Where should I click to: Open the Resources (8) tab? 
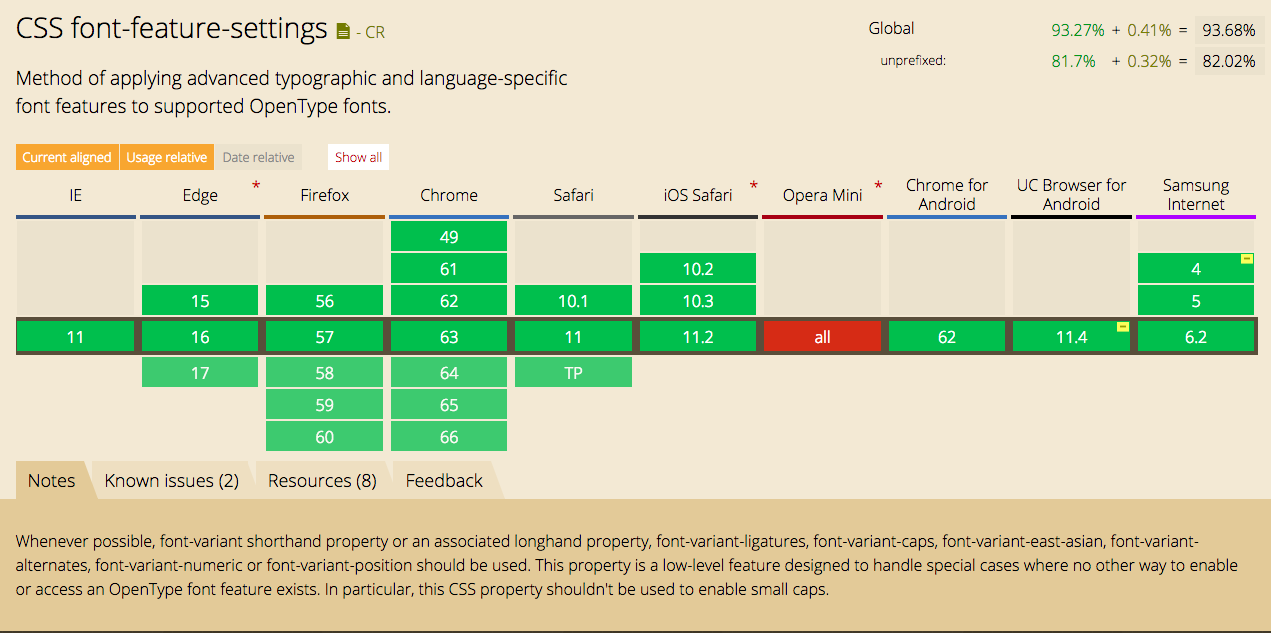tap(322, 481)
